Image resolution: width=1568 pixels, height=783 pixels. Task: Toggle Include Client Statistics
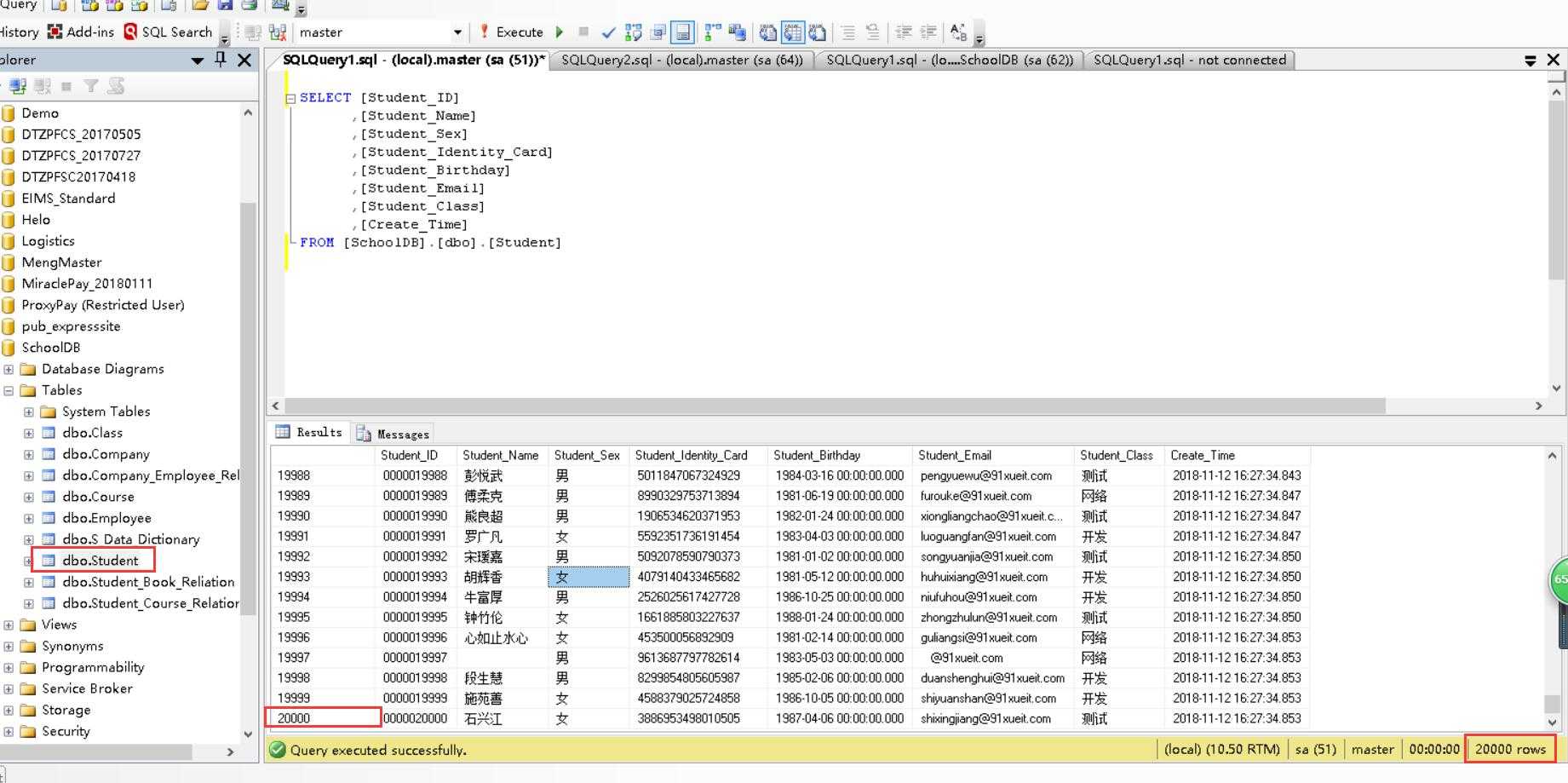[738, 32]
